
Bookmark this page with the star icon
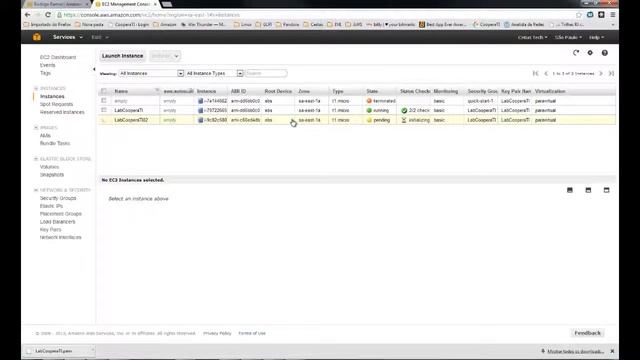(x=578, y=15)
